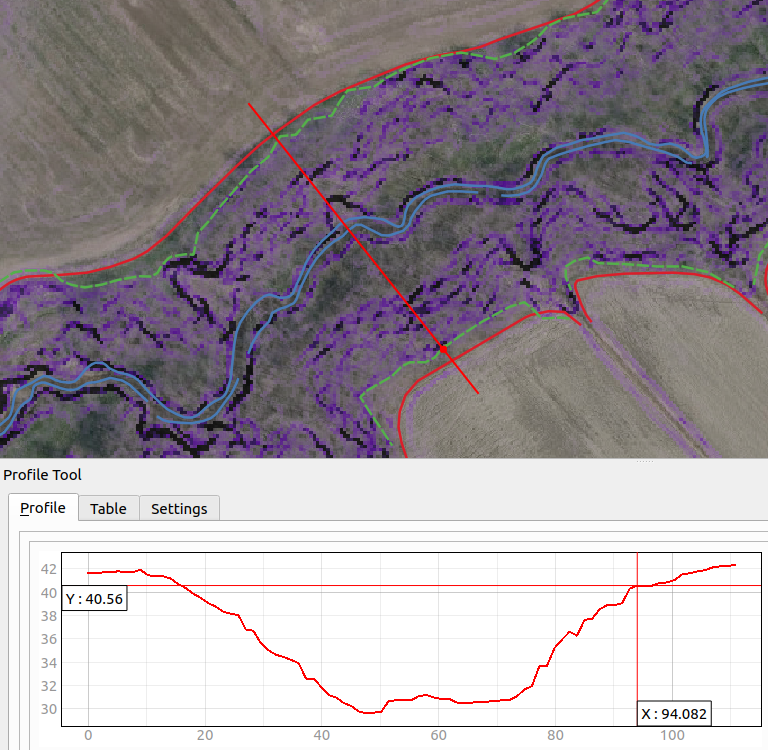Click the red endpoint dot on the profile line
Viewport: 768px width, 750px height.
coord(443,349)
